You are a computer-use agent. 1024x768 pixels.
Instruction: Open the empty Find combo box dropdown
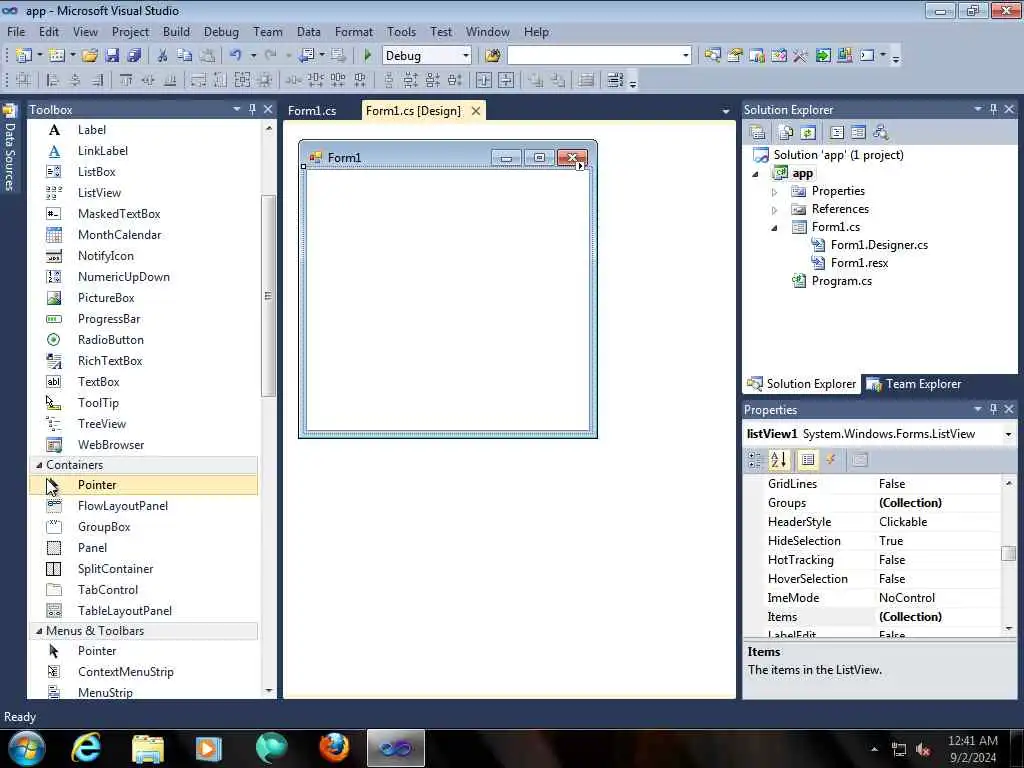pyautogui.click(x=685, y=56)
